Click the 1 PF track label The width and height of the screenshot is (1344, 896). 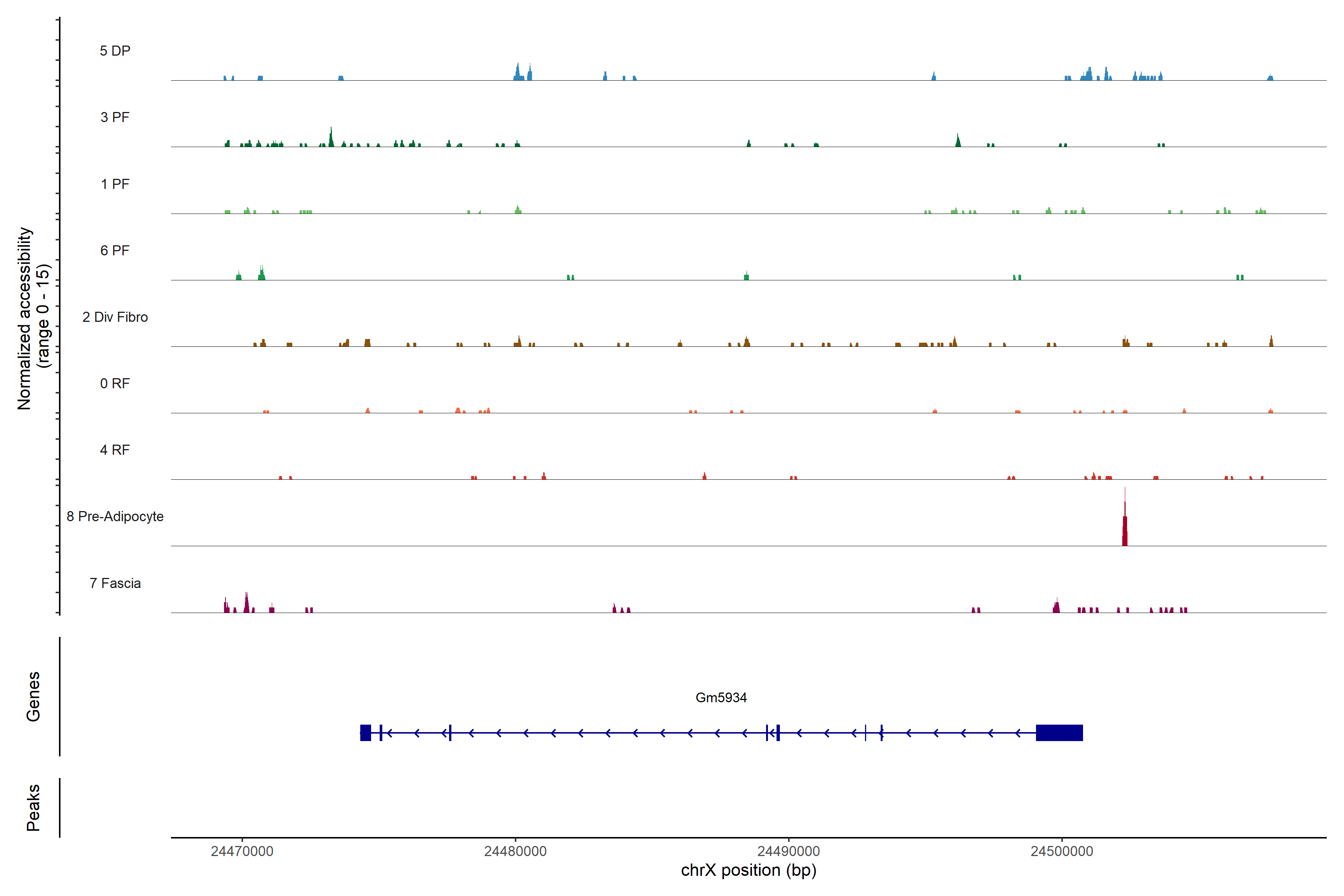point(115,184)
